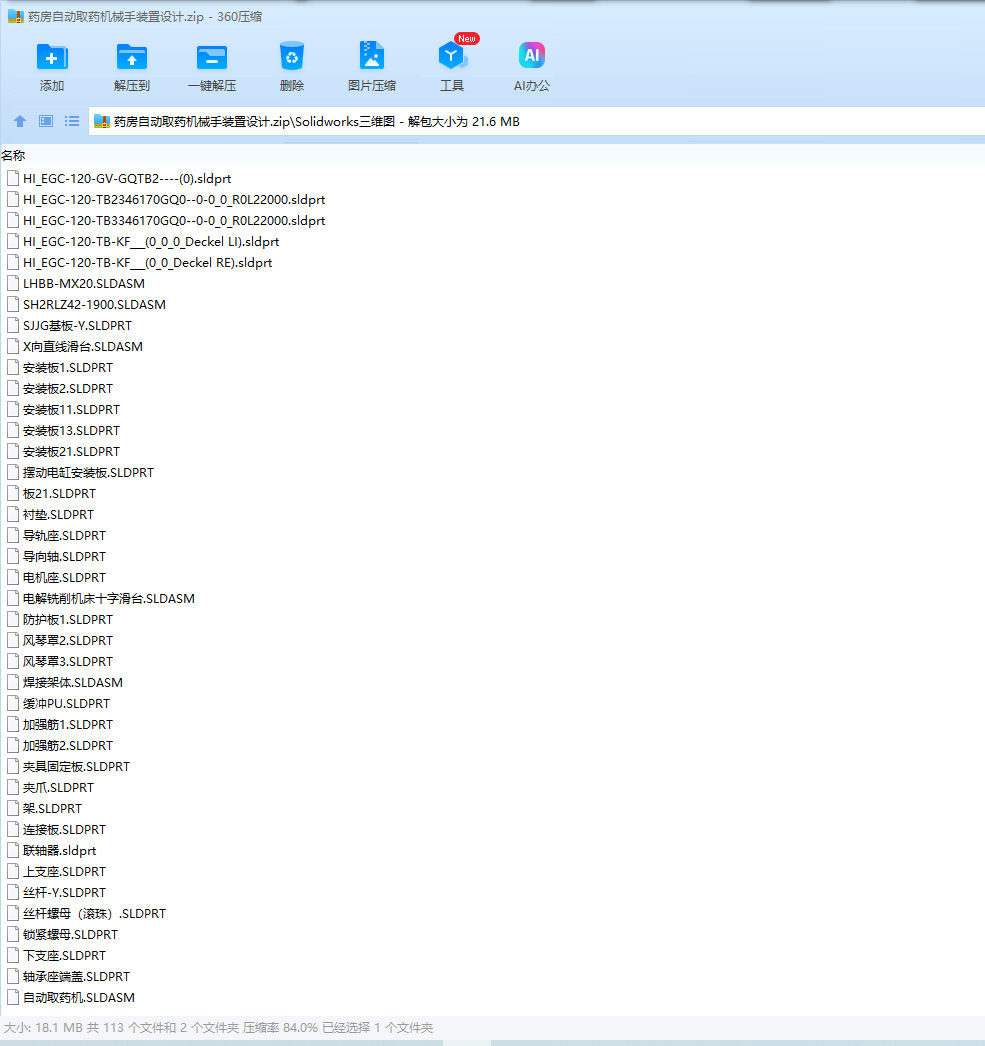The width and height of the screenshot is (985, 1046).
Task: Switch to icon view mode button
Action: coord(46,121)
